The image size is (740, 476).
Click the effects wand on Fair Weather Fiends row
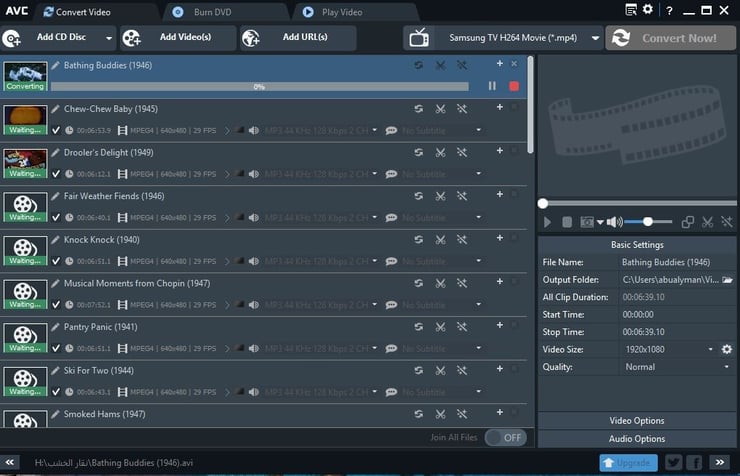[x=462, y=196]
